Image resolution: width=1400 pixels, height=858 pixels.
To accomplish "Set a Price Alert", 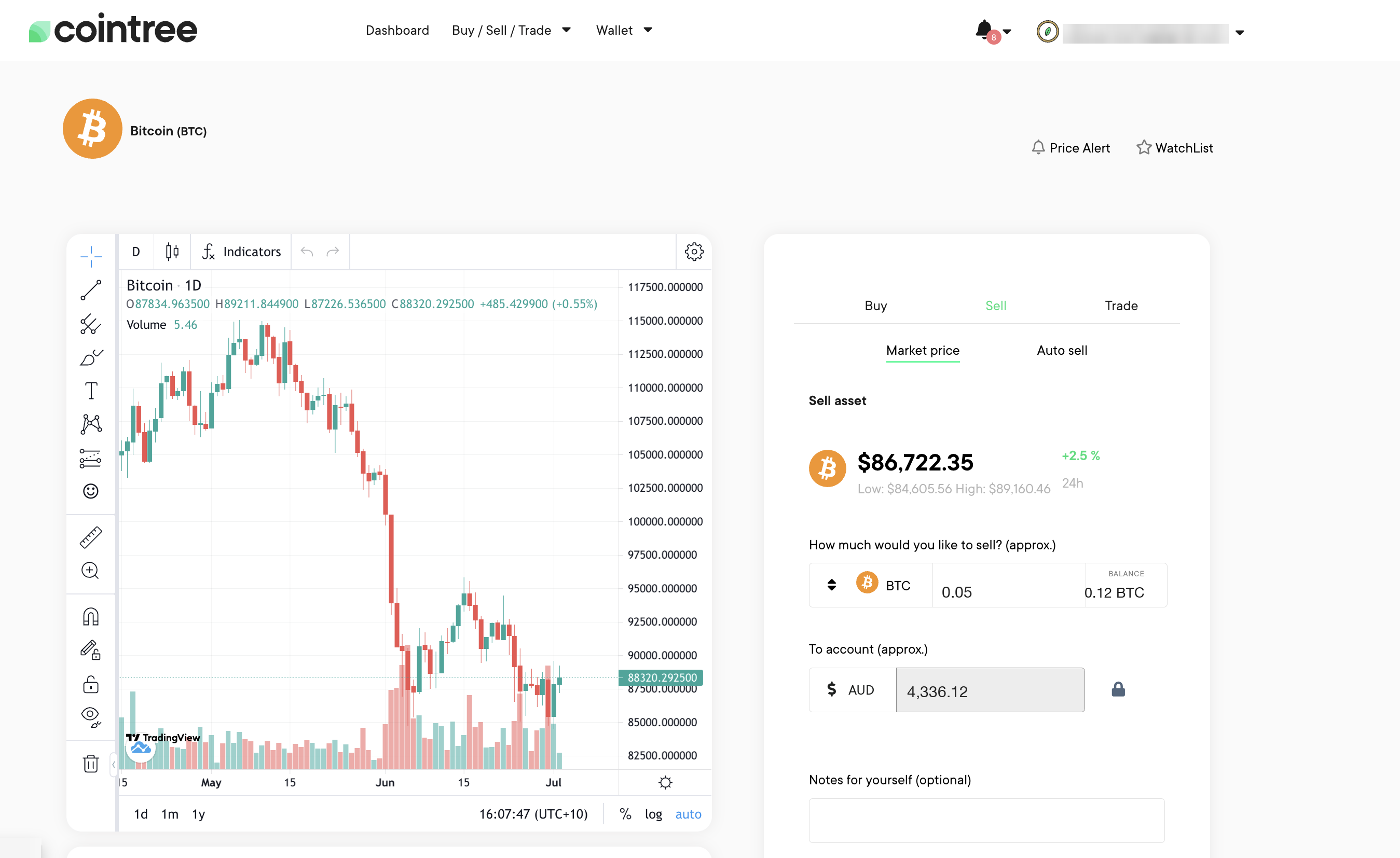I will [x=1070, y=148].
